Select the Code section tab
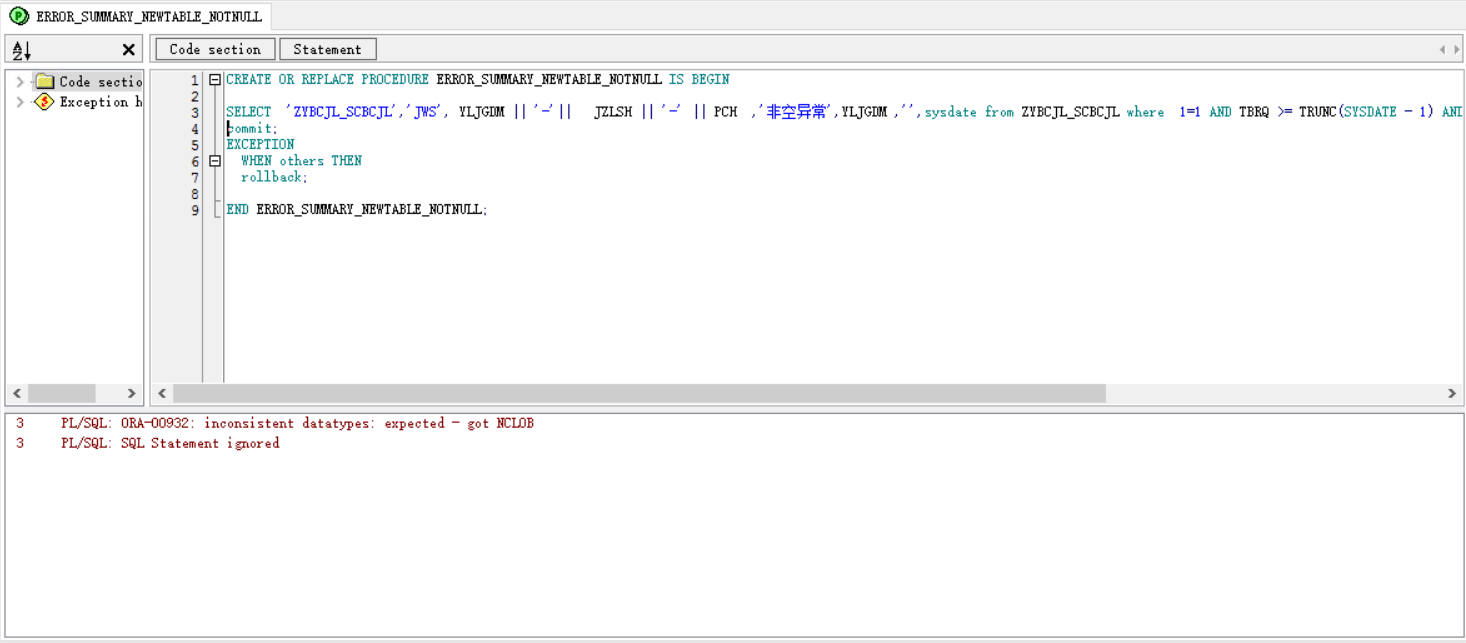 tap(214, 48)
